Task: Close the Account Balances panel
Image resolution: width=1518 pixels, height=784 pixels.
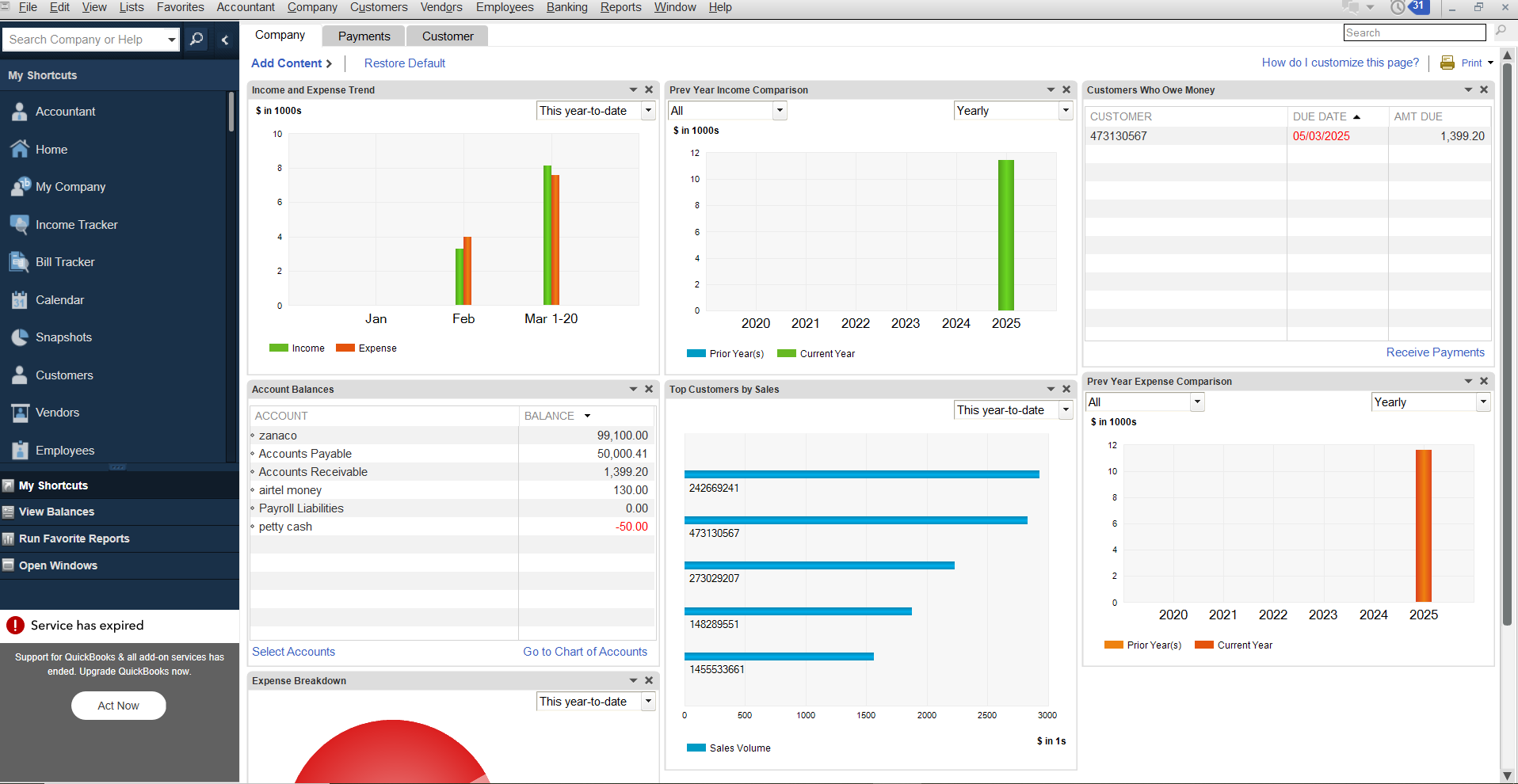Action: coord(649,389)
